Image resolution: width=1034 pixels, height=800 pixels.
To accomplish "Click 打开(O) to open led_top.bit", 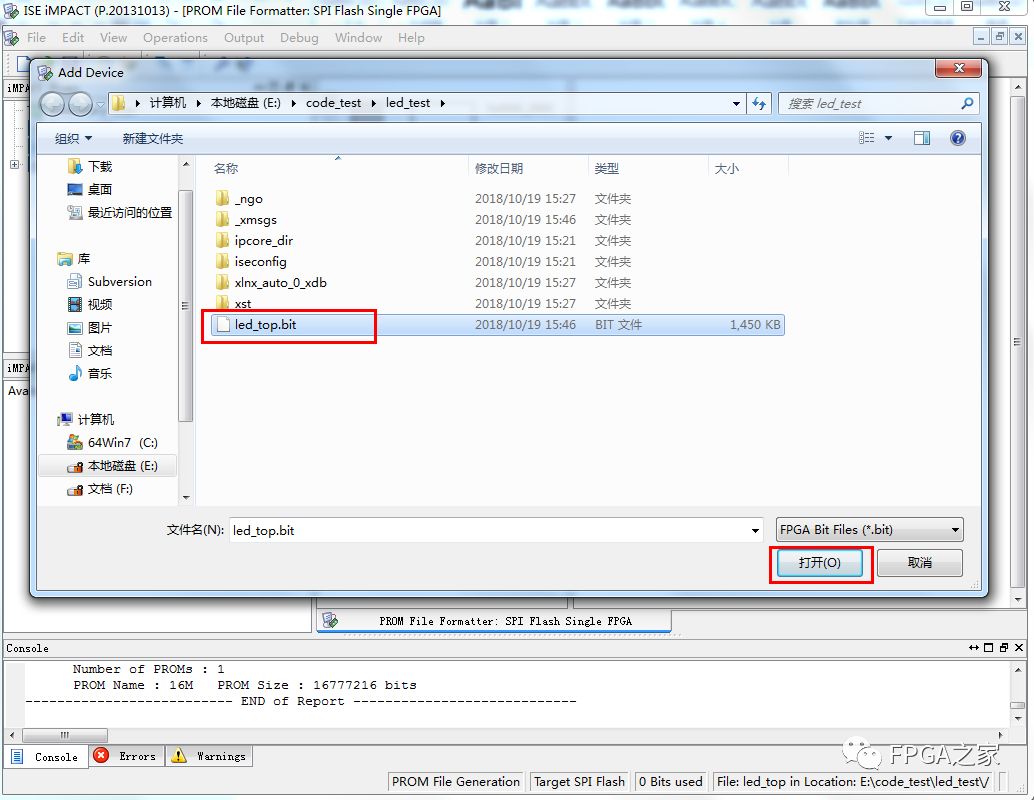I will pos(820,561).
